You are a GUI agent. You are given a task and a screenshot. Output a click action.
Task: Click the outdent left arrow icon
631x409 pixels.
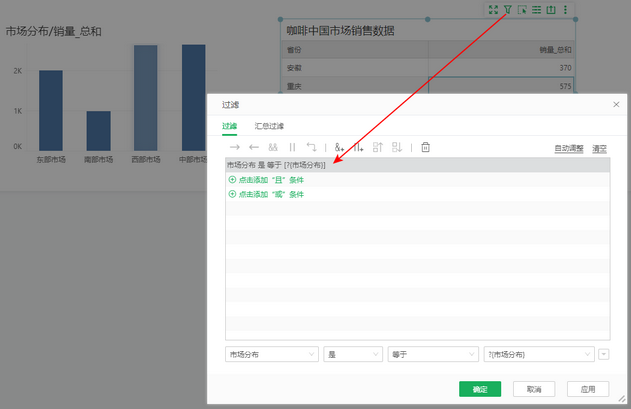pos(254,147)
